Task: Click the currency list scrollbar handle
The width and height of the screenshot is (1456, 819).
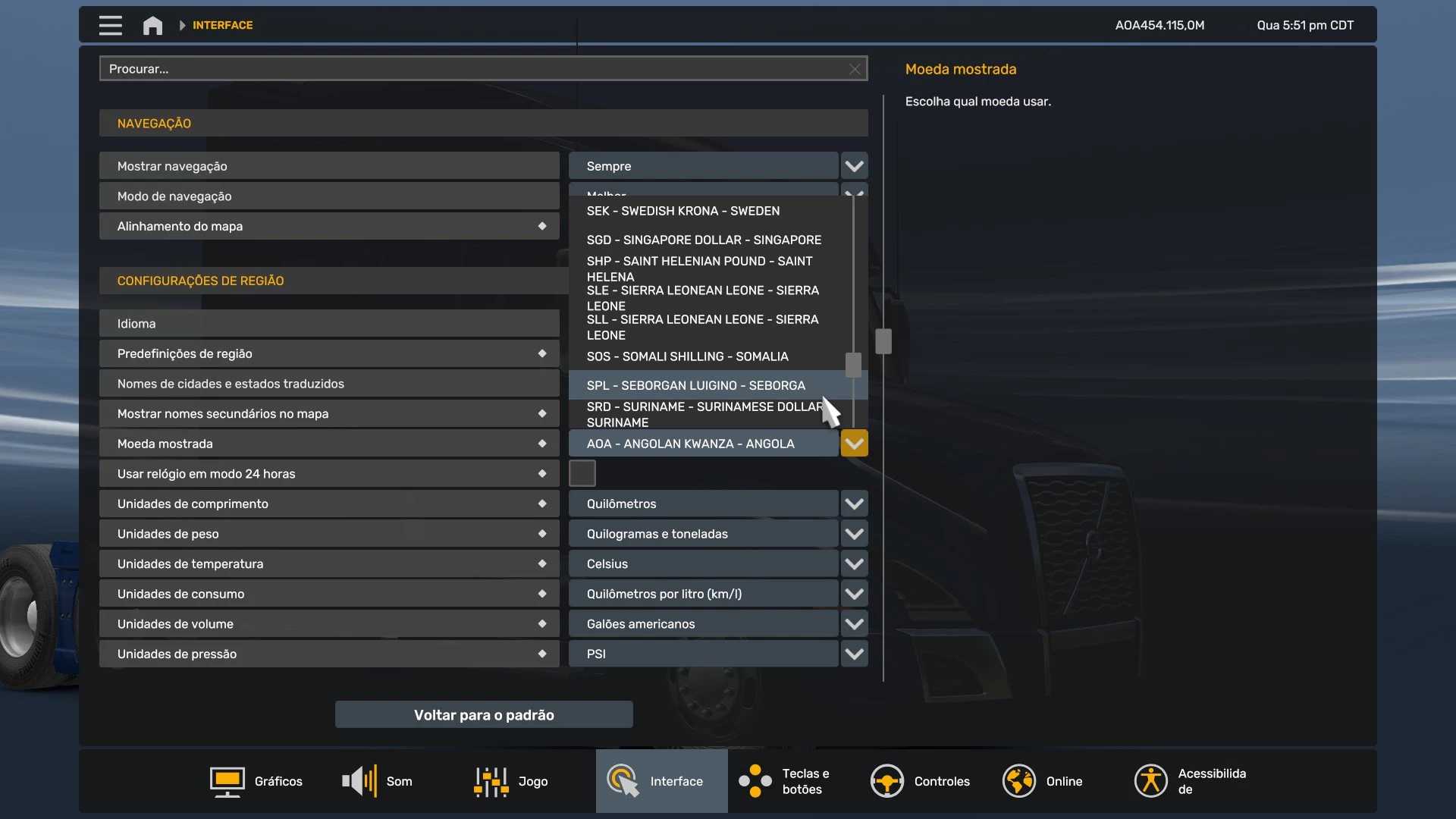Action: coord(853,365)
